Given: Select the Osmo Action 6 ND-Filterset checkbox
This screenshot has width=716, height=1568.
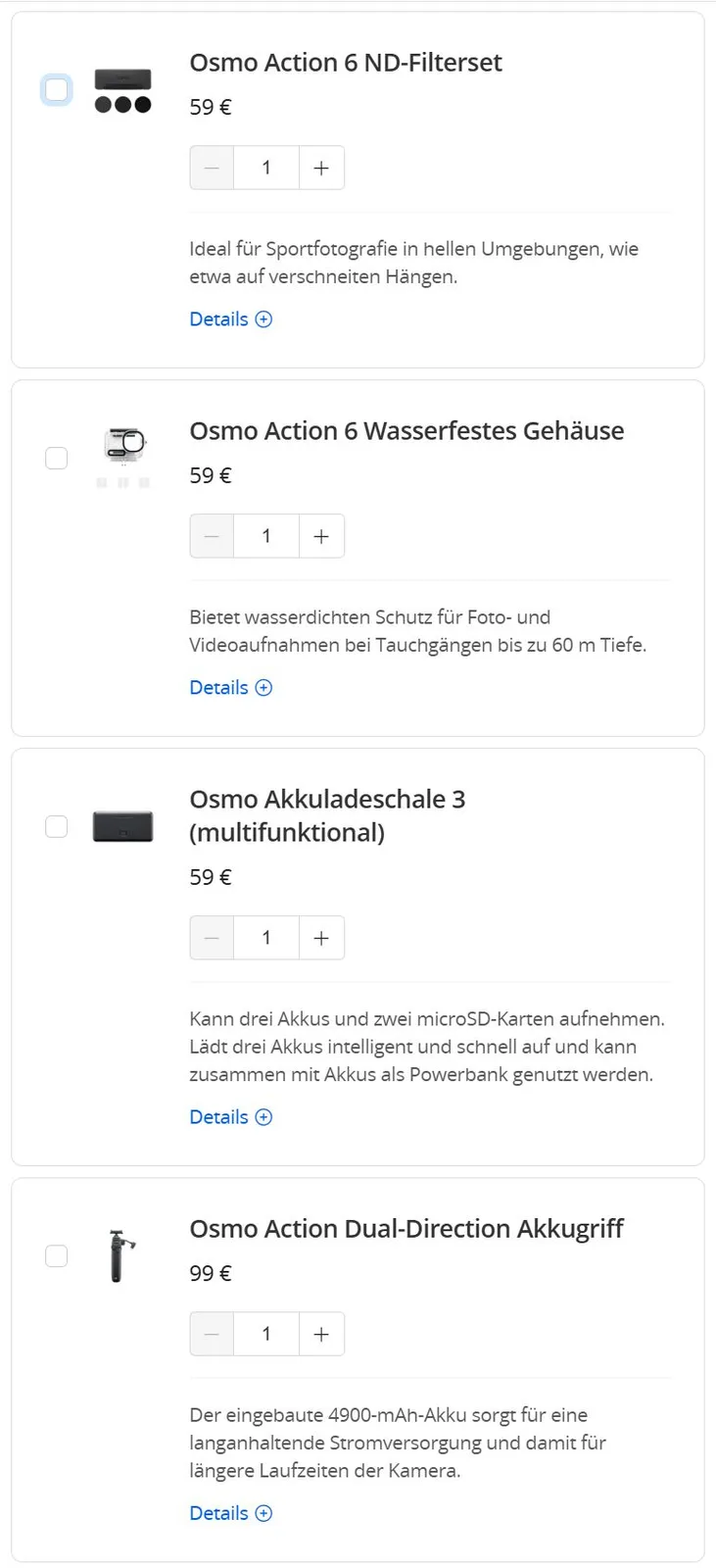Looking at the screenshot, I should coord(57,90).
